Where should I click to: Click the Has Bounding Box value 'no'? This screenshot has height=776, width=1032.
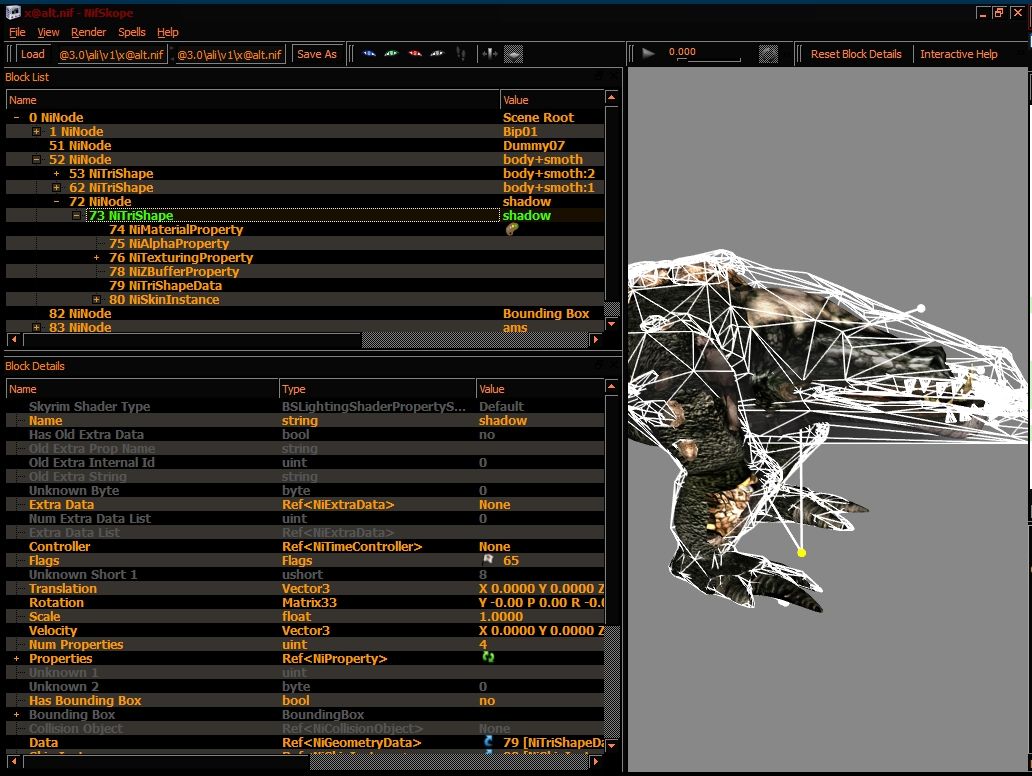487,700
